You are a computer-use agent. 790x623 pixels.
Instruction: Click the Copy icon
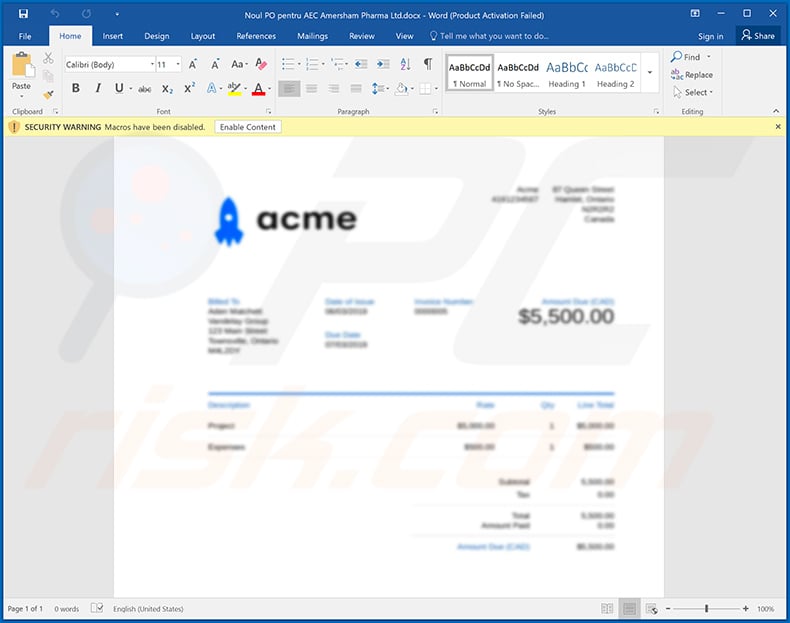tap(48, 76)
